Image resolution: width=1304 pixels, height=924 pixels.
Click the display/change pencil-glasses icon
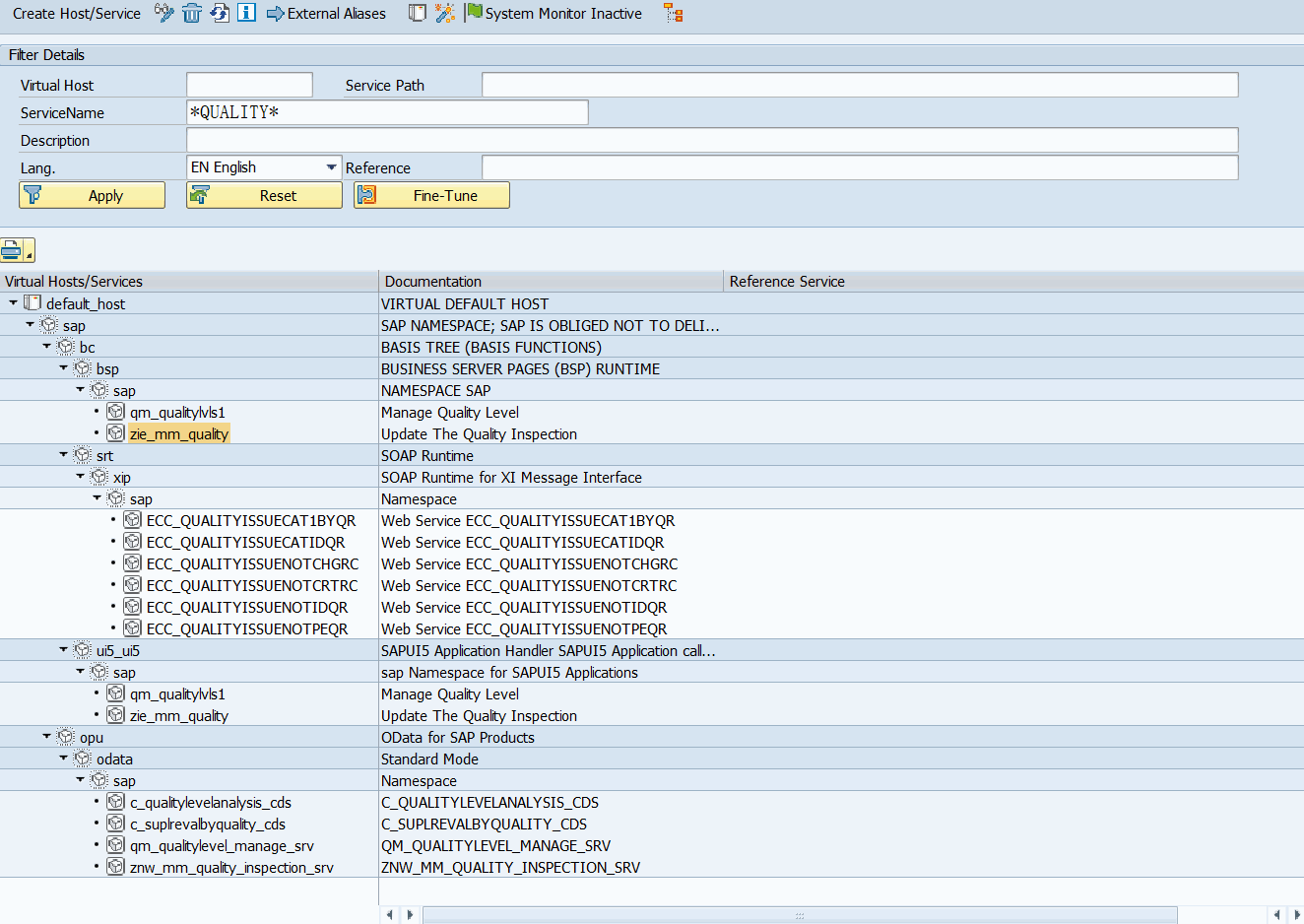[164, 13]
